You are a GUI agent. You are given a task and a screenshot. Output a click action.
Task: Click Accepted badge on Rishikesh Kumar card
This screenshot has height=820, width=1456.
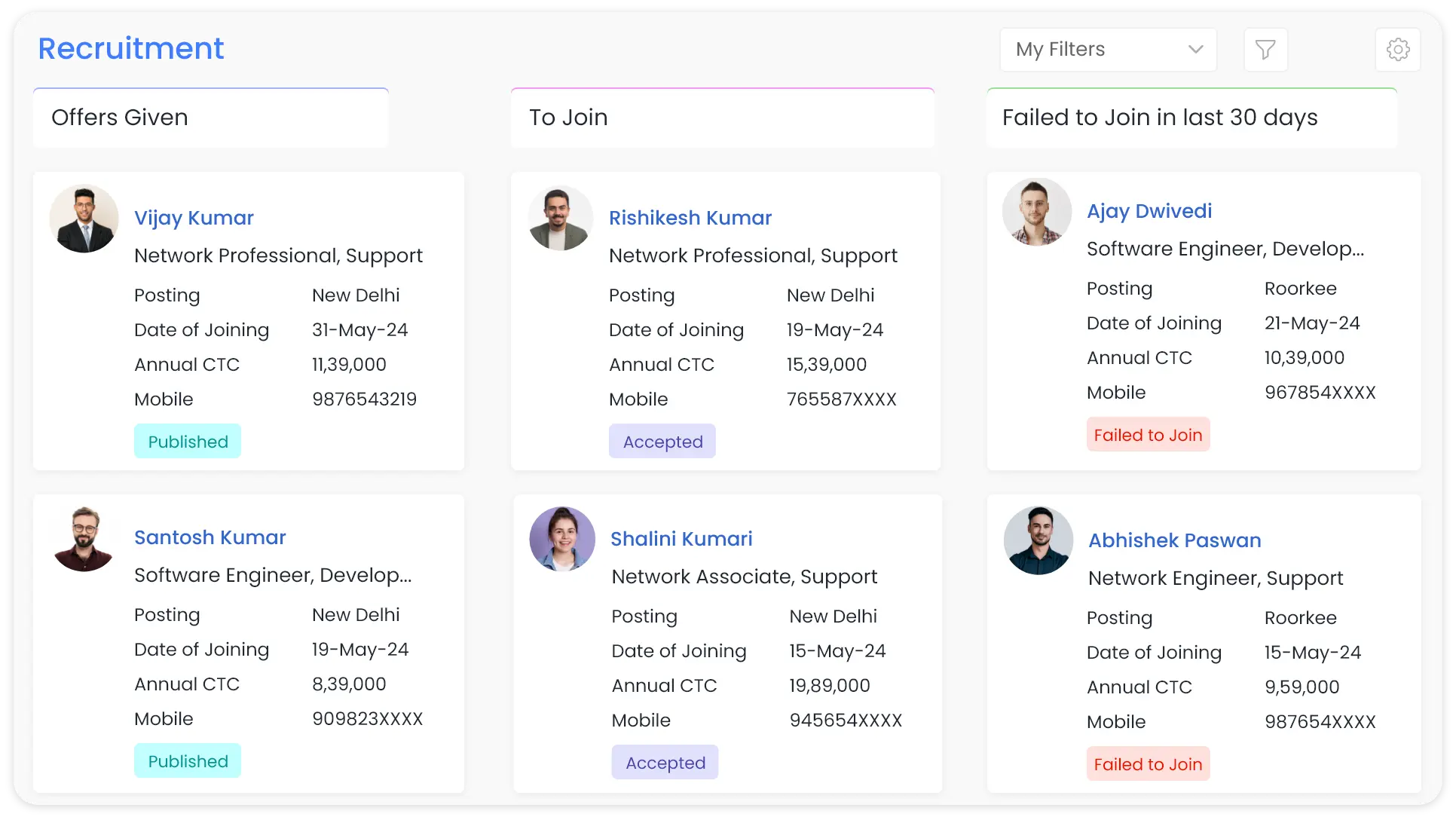(x=662, y=442)
